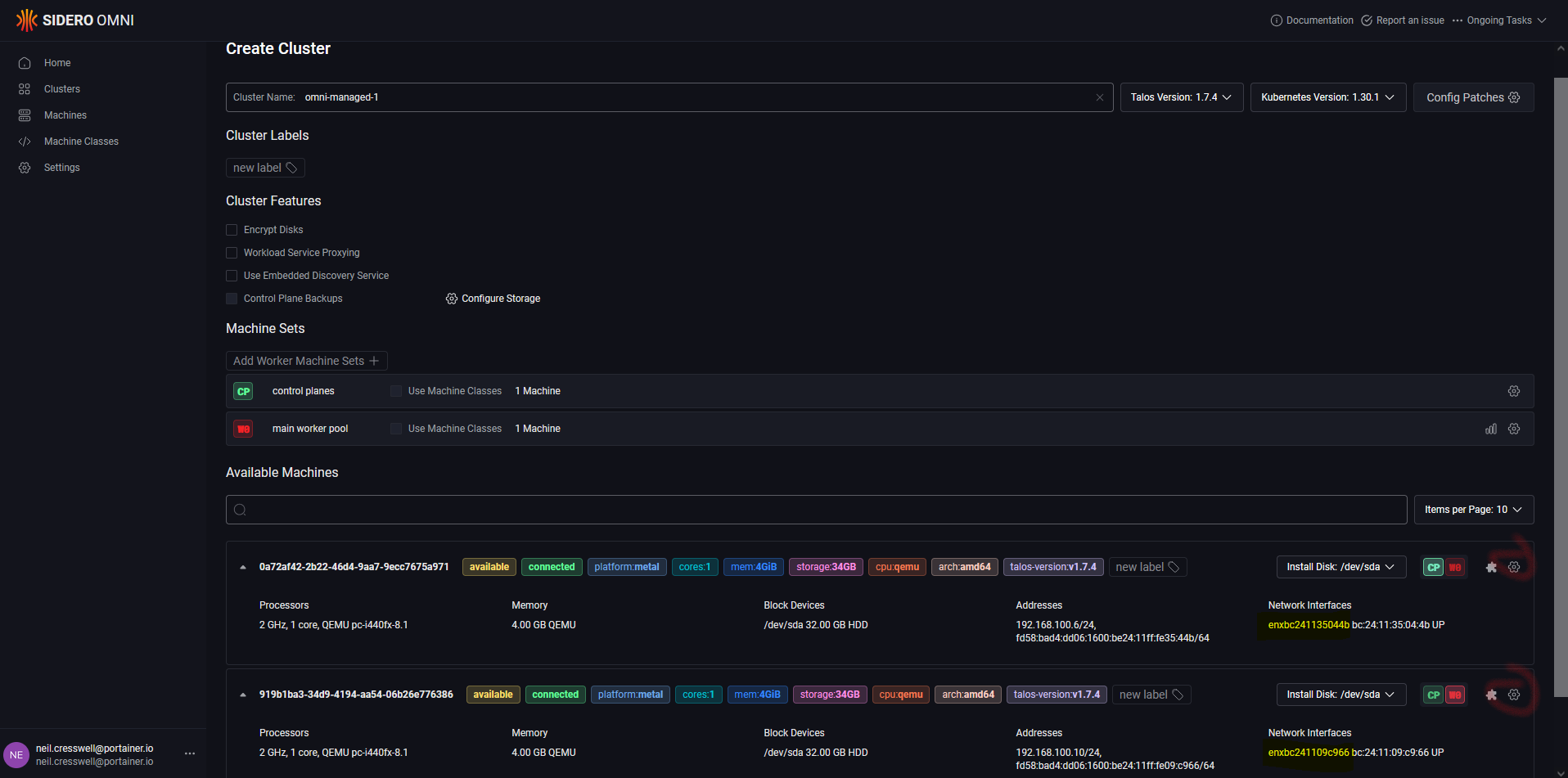Clear the cluster name field
The height and width of the screenshot is (778, 1568).
click(x=1100, y=97)
